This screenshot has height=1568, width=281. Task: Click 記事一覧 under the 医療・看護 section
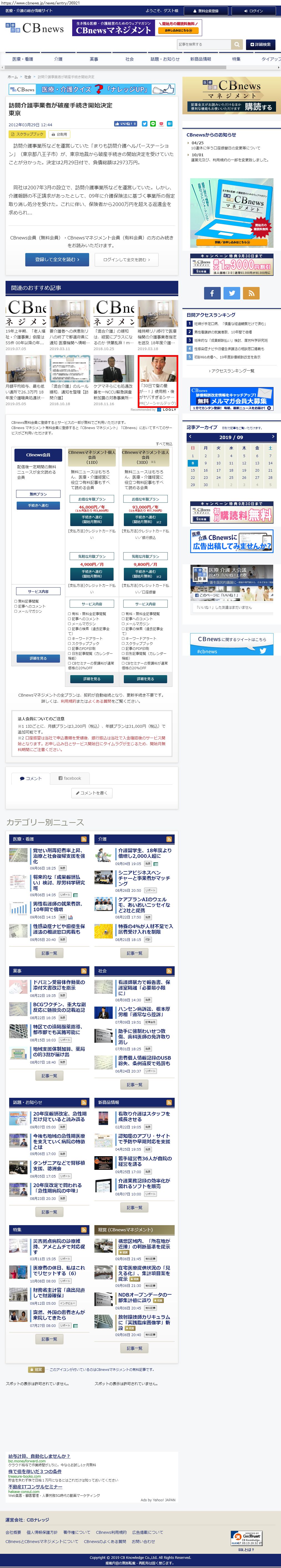coord(49,953)
